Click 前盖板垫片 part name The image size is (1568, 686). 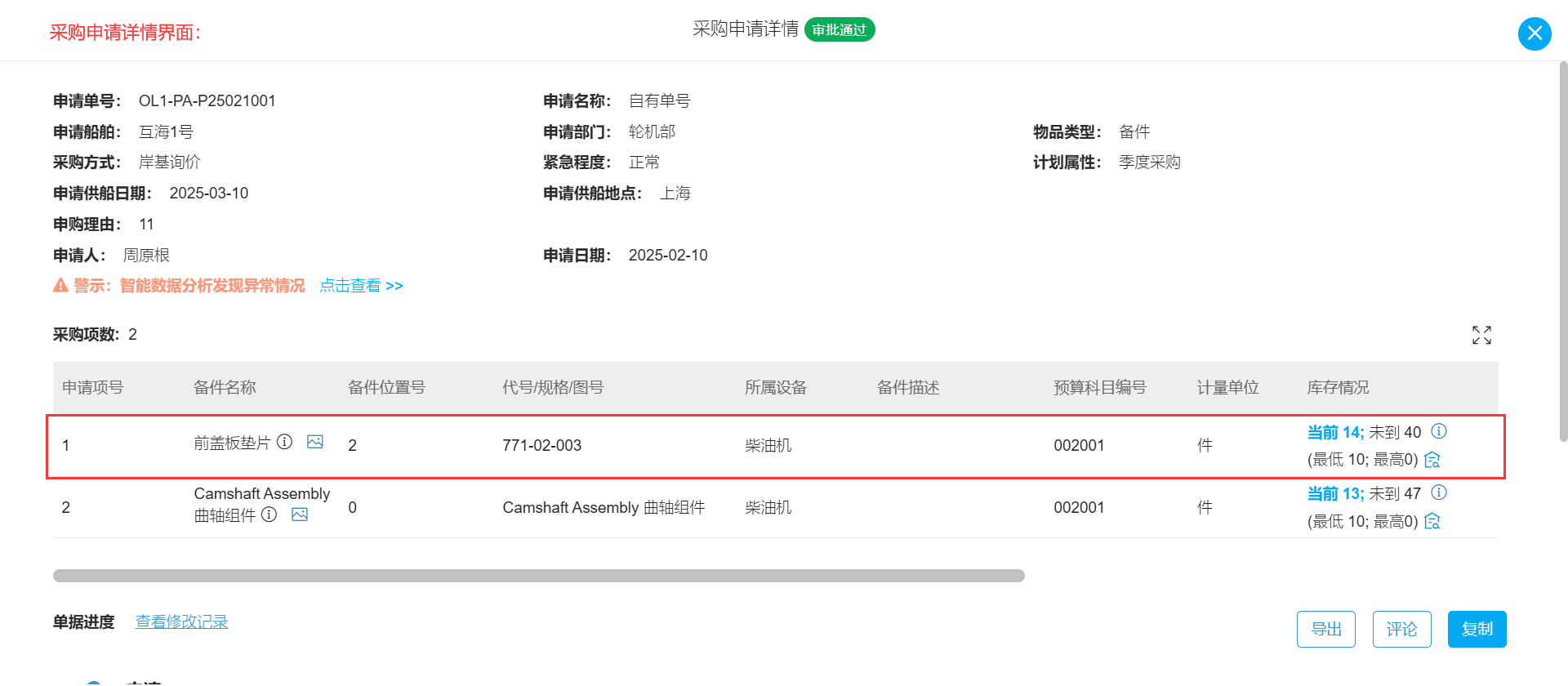pyautogui.click(x=232, y=443)
